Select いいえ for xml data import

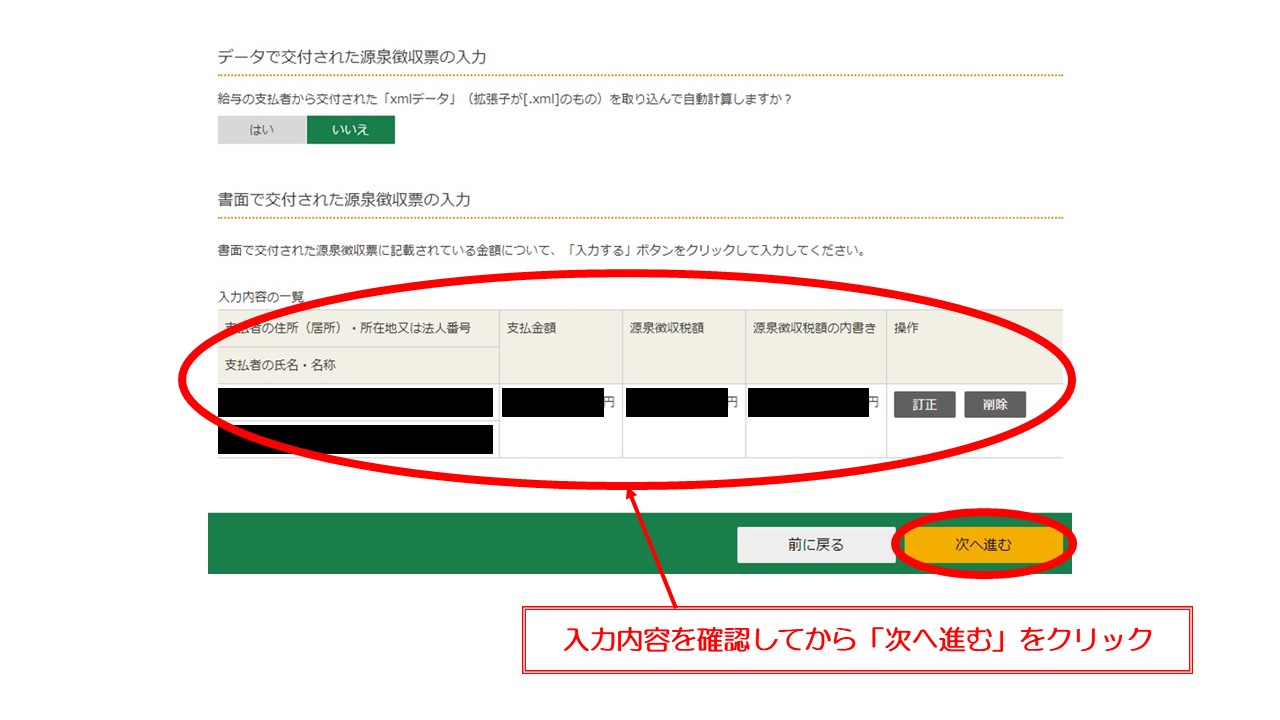(x=351, y=130)
